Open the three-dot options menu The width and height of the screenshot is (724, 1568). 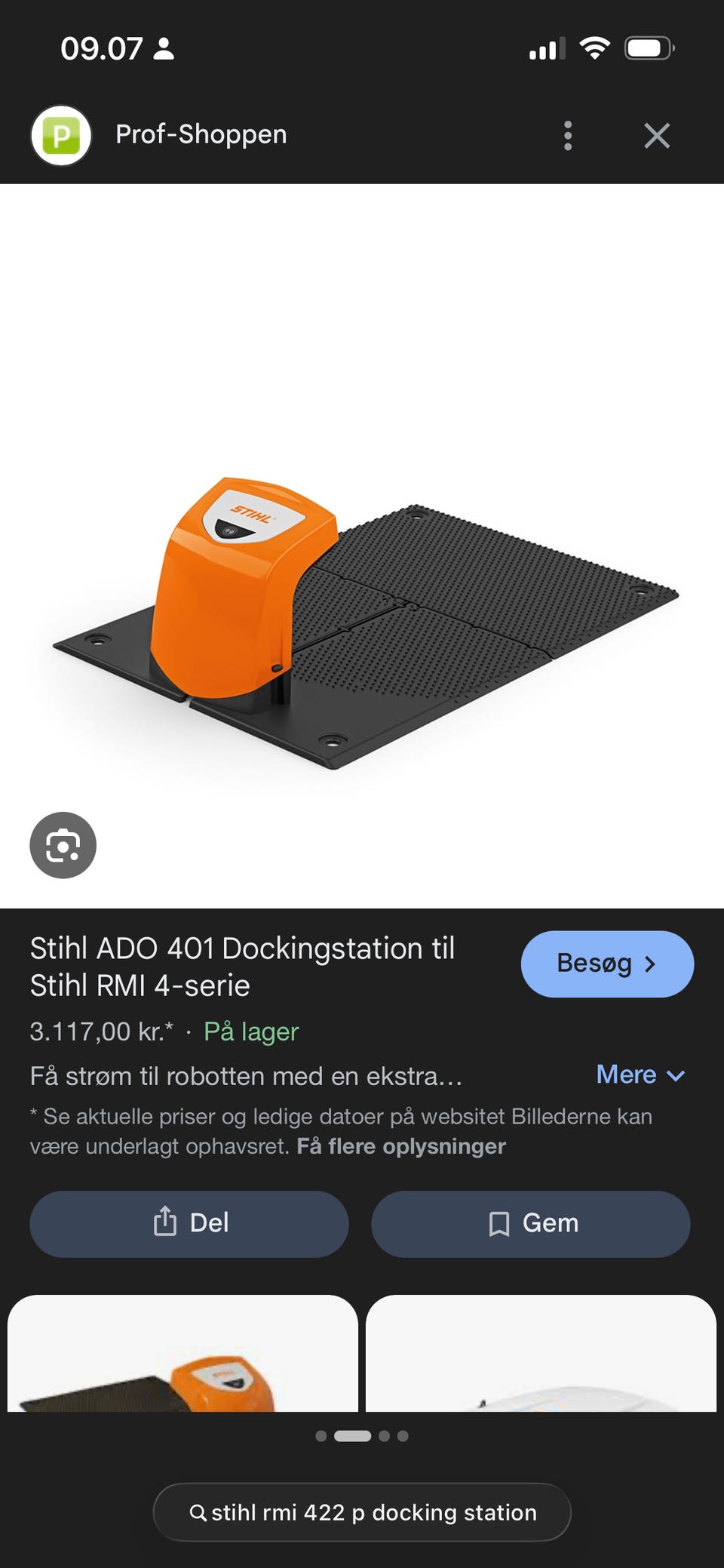click(x=568, y=136)
